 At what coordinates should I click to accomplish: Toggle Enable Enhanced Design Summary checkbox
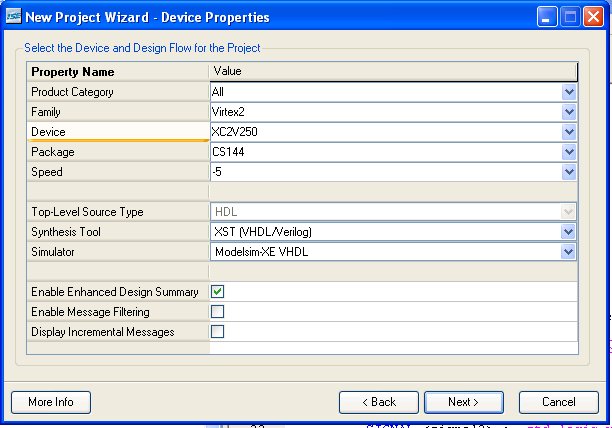(x=217, y=291)
